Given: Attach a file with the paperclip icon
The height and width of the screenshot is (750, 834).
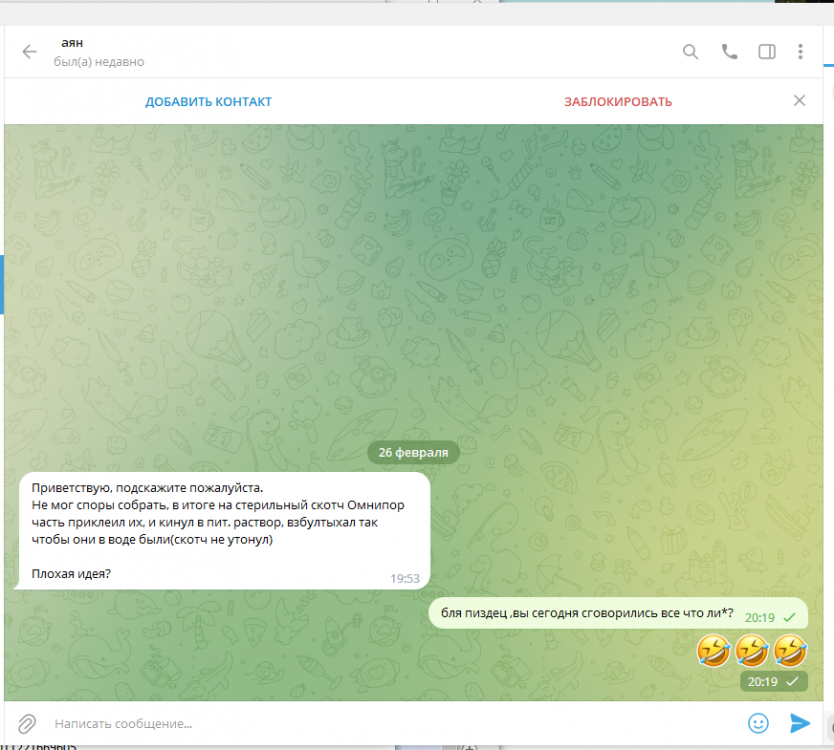Looking at the screenshot, I should coord(28,722).
